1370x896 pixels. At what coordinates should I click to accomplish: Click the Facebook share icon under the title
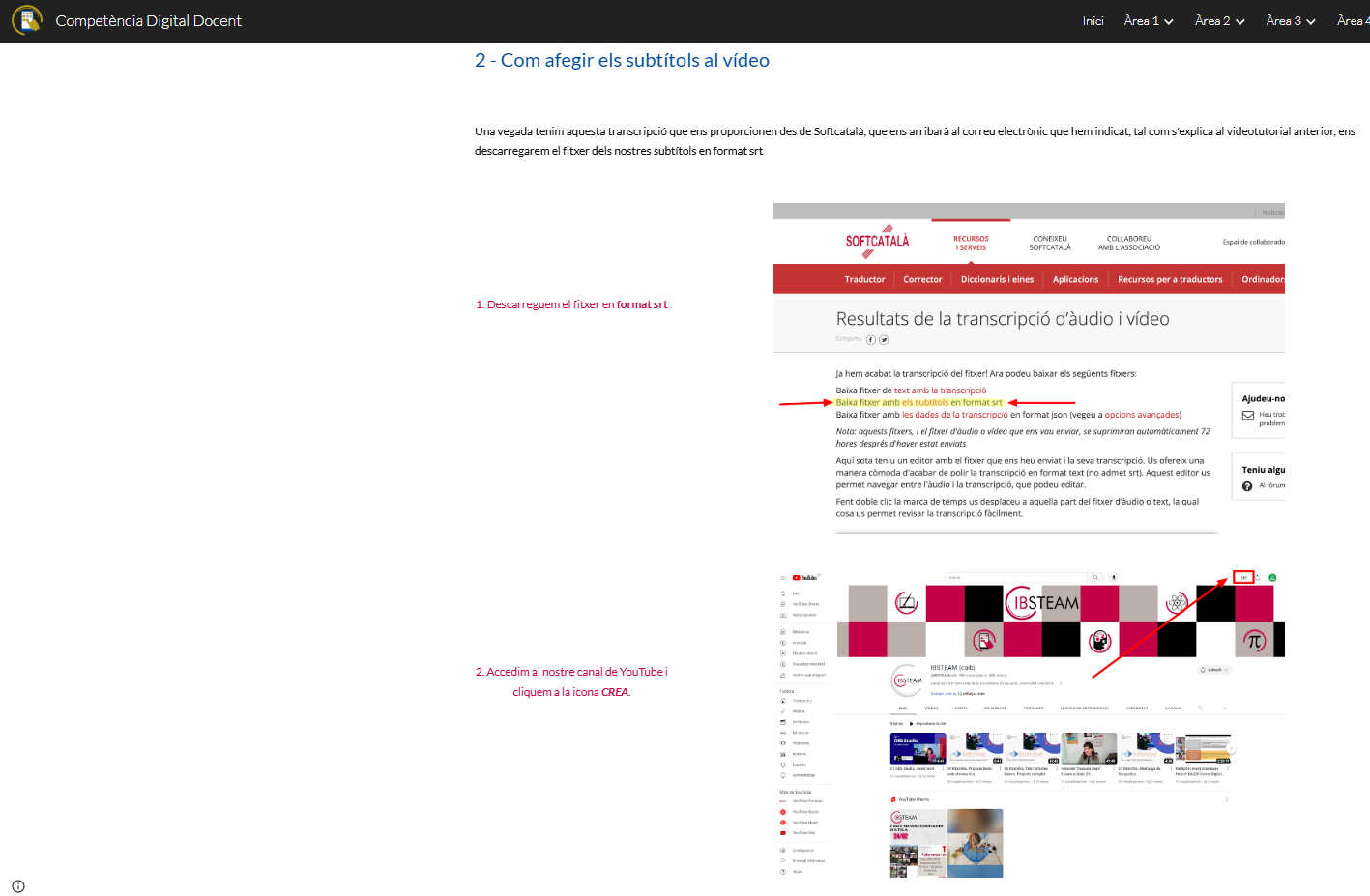(x=871, y=340)
